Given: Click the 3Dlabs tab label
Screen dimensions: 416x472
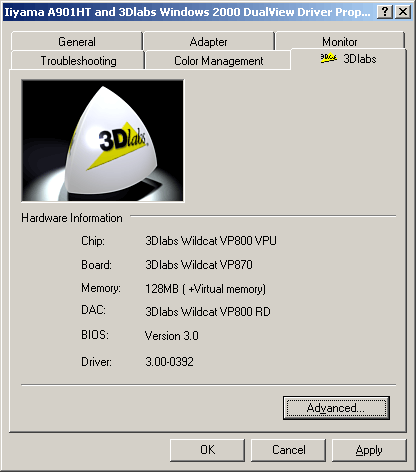Looking at the screenshot, I should pos(360,59).
